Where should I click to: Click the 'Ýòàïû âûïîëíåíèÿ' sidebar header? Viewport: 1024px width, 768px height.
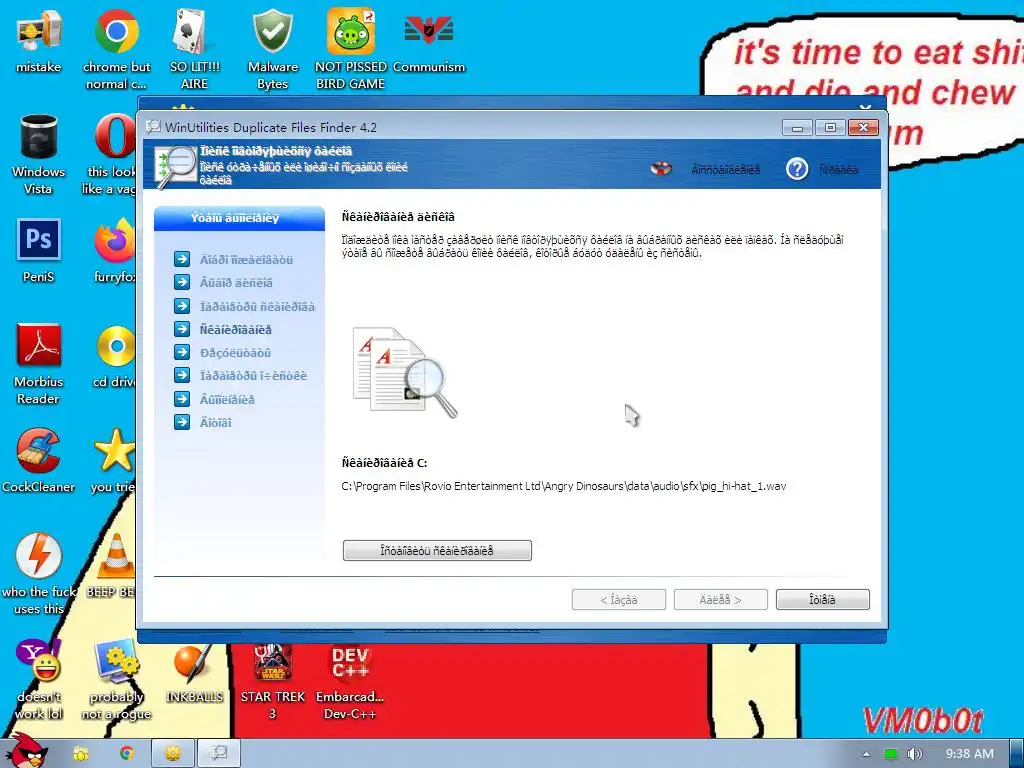(x=239, y=218)
